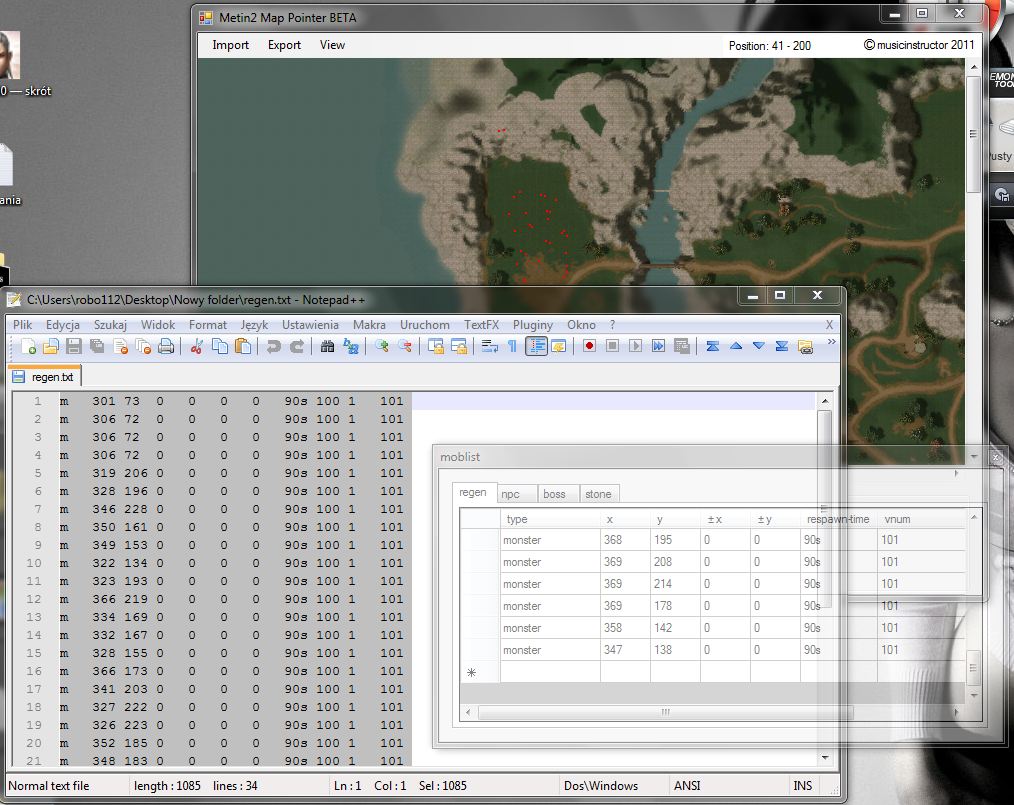Open the Ustawienia menu
The image size is (1014, 805).
310,325
